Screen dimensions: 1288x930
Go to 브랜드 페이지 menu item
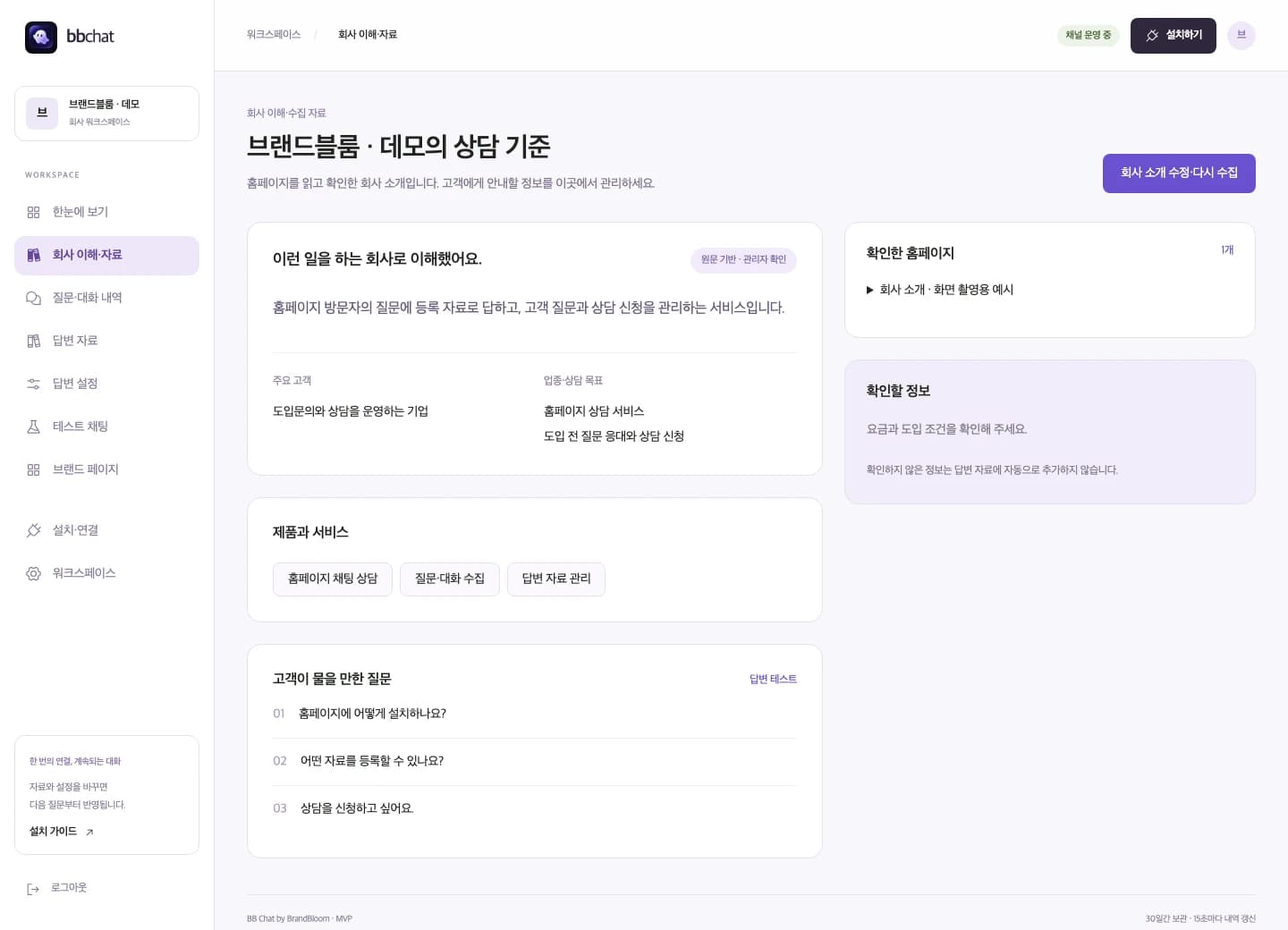click(106, 469)
